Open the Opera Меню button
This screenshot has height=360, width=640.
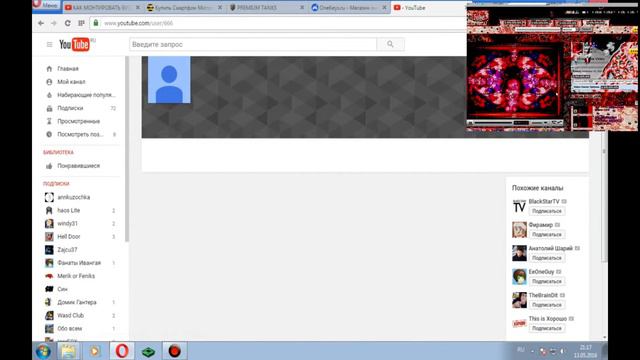coord(46,5)
